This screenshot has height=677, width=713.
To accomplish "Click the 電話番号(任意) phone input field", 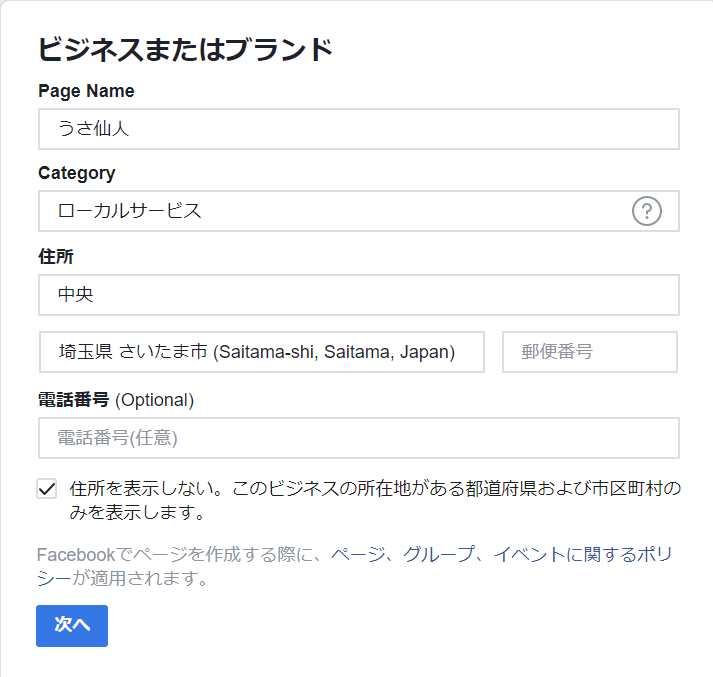I will point(359,438).
